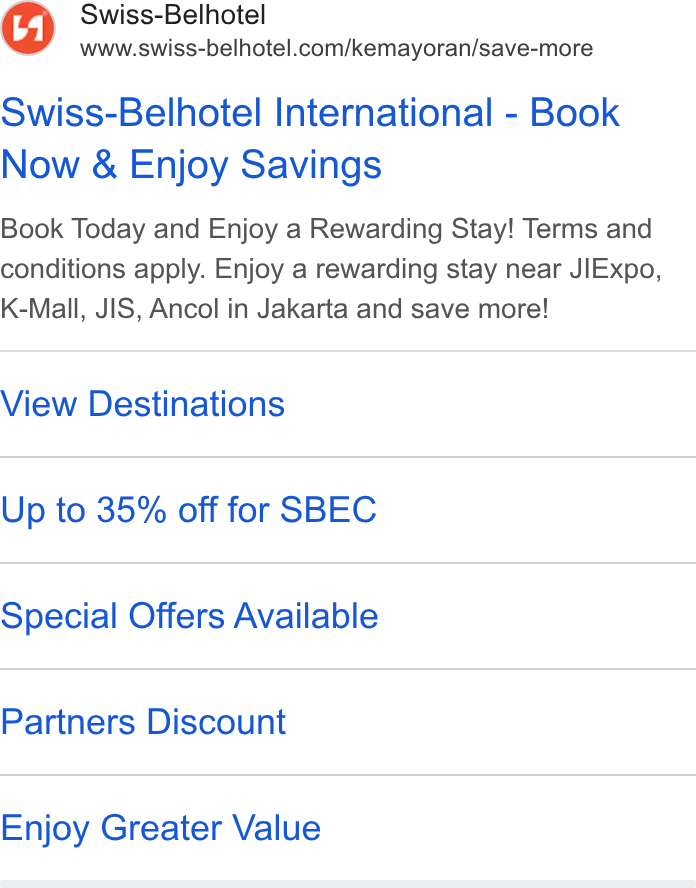Image resolution: width=696 pixels, height=888 pixels.
Task: Click the red Swiss-Belhotel logo icon
Action: click(x=28, y=28)
